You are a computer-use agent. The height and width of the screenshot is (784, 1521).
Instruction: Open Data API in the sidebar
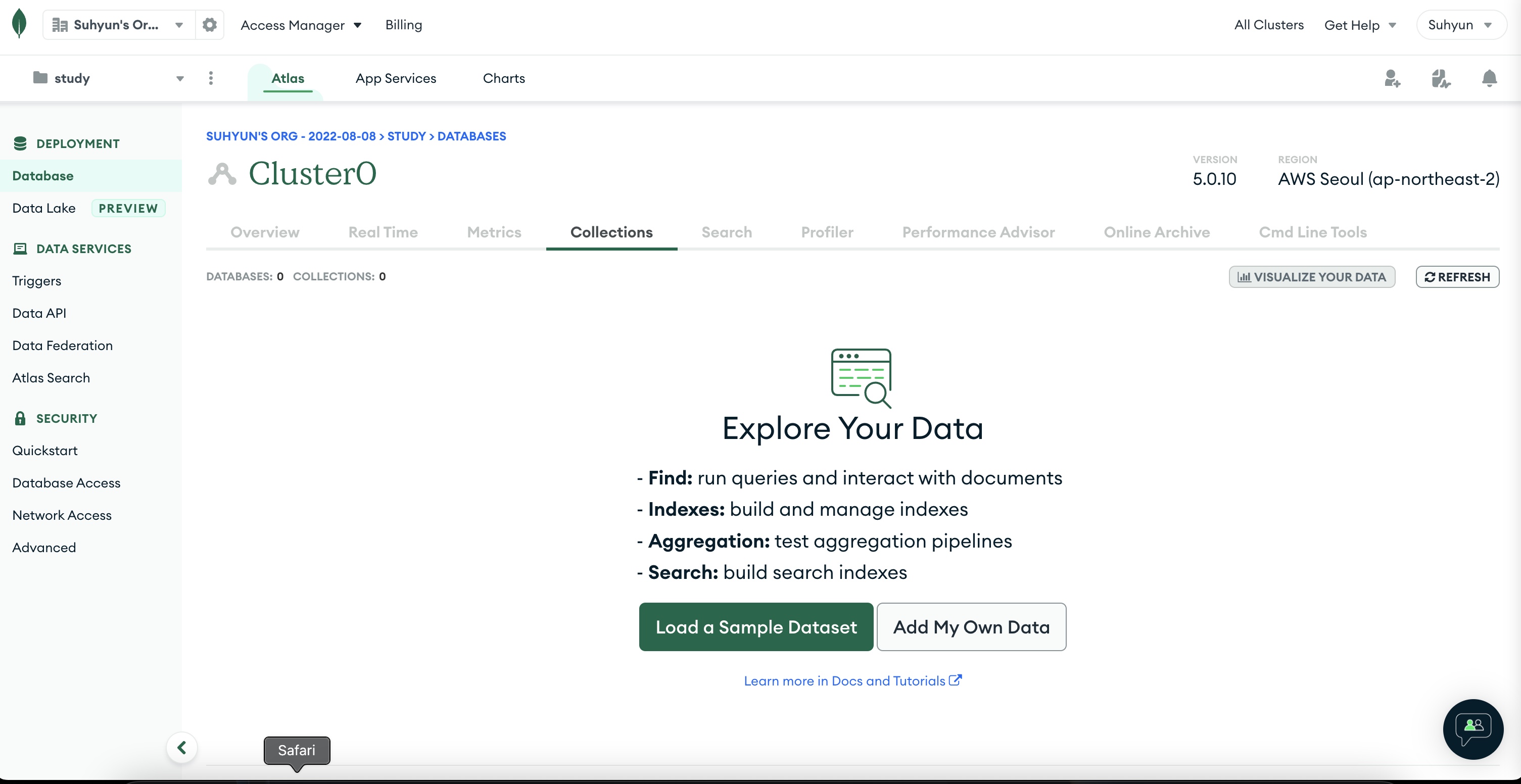[x=39, y=313]
